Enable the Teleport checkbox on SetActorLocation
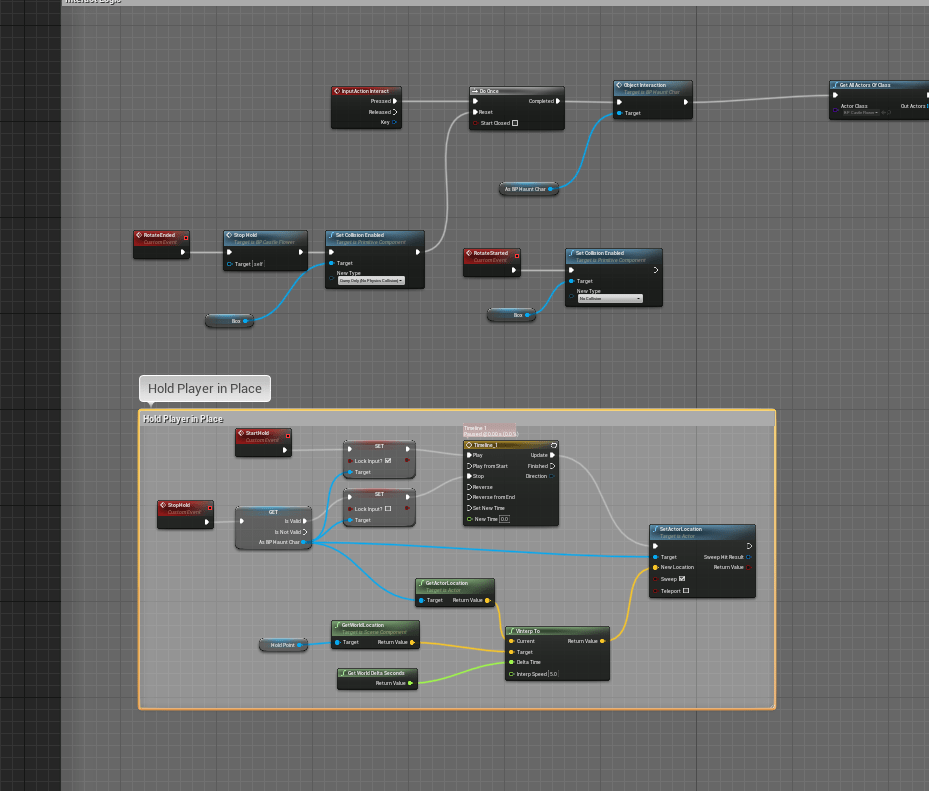Image resolution: width=929 pixels, height=791 pixels. pyautogui.click(x=686, y=591)
